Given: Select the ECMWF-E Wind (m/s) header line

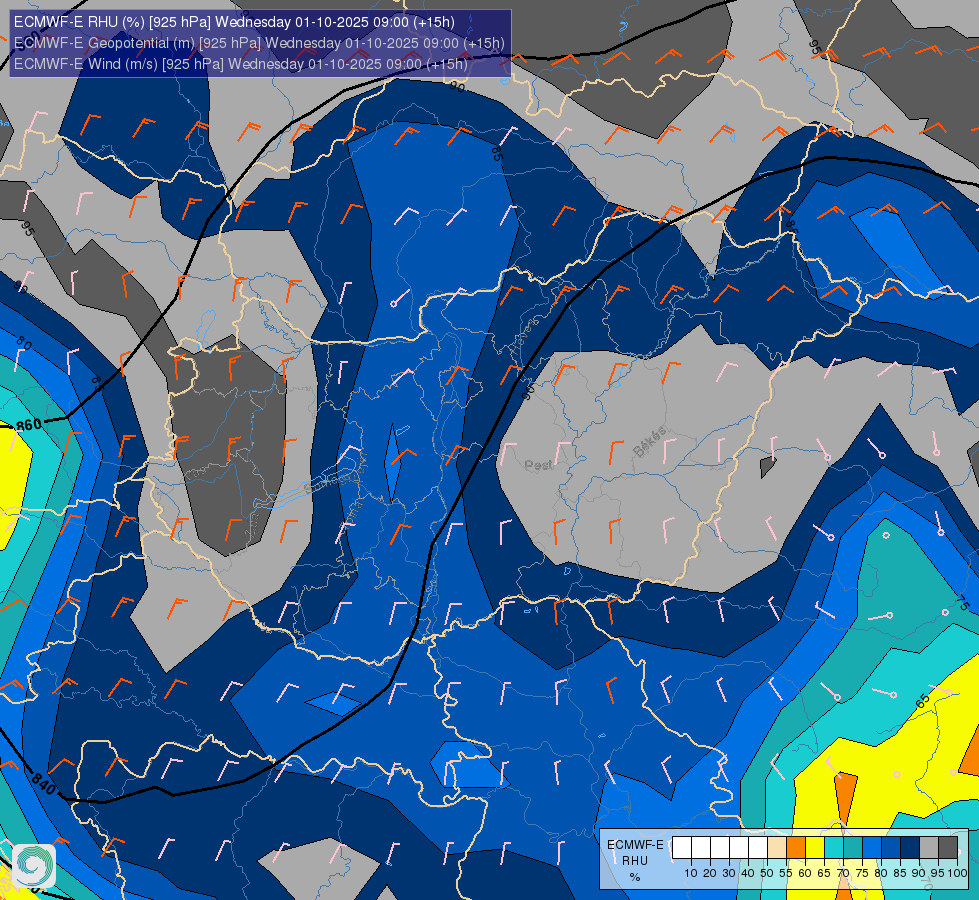Looking at the screenshot, I should pyautogui.click(x=240, y=64).
